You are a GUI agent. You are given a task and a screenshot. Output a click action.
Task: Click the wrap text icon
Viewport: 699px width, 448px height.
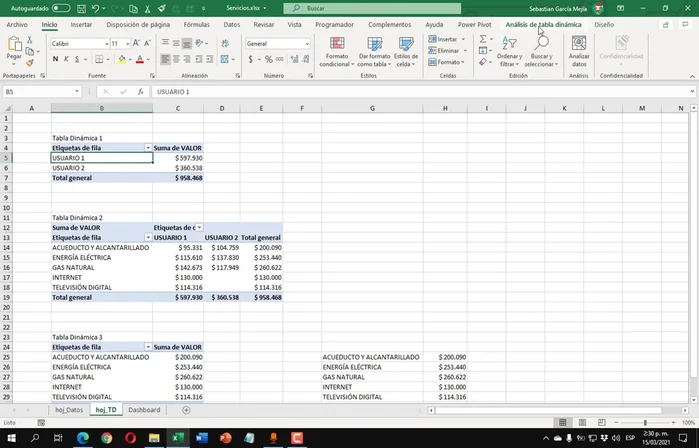tap(225, 43)
